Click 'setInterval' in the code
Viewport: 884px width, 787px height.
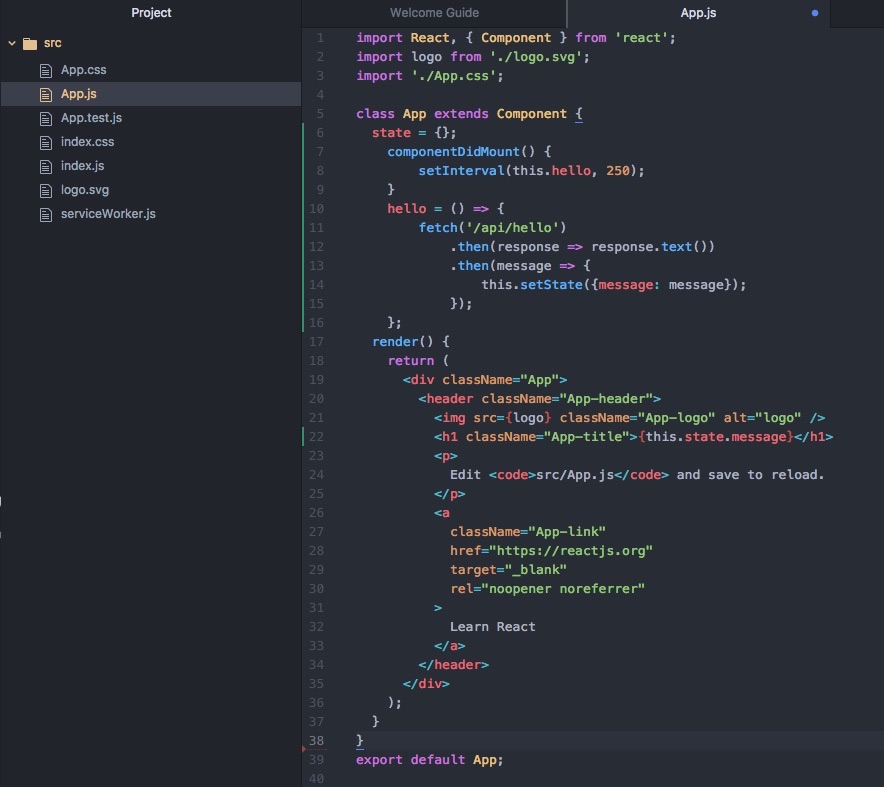coord(461,171)
